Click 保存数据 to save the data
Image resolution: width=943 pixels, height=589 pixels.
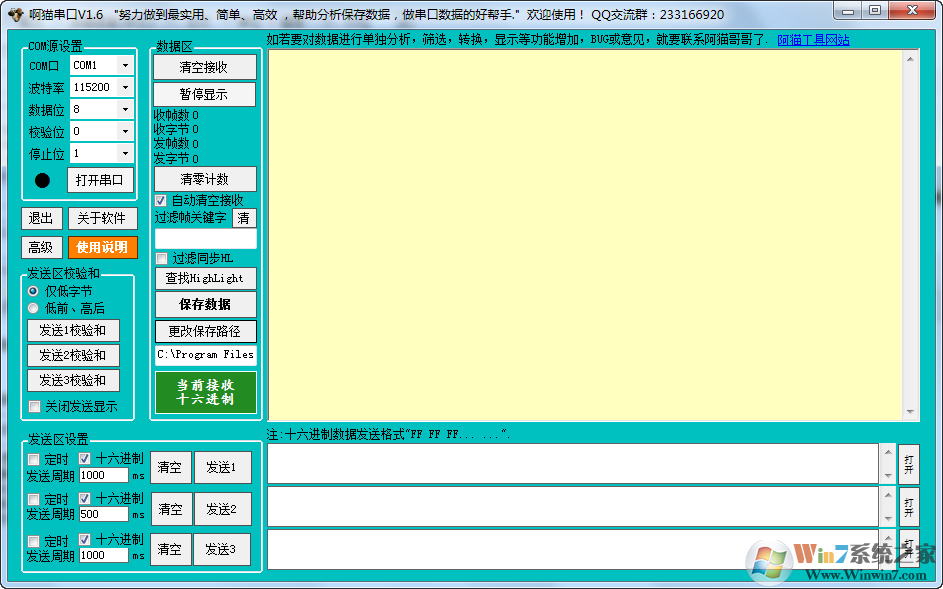point(205,304)
